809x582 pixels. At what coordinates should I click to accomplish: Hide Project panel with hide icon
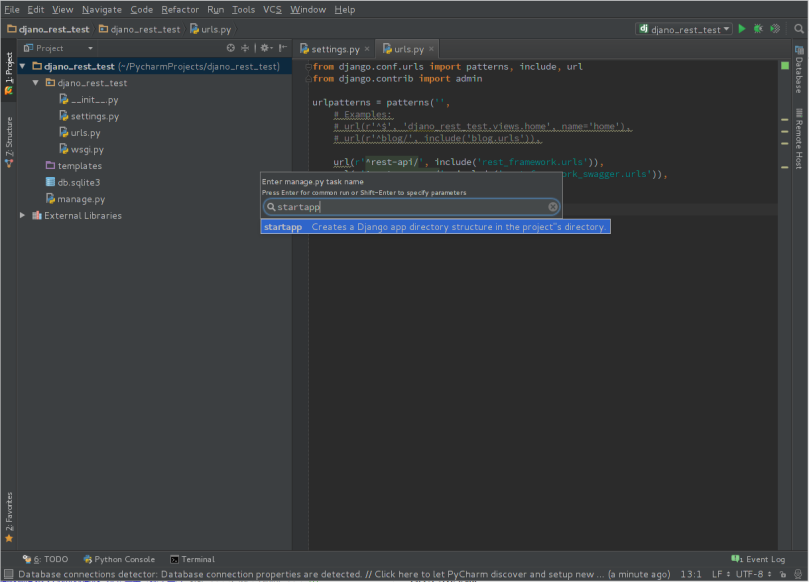[283, 48]
